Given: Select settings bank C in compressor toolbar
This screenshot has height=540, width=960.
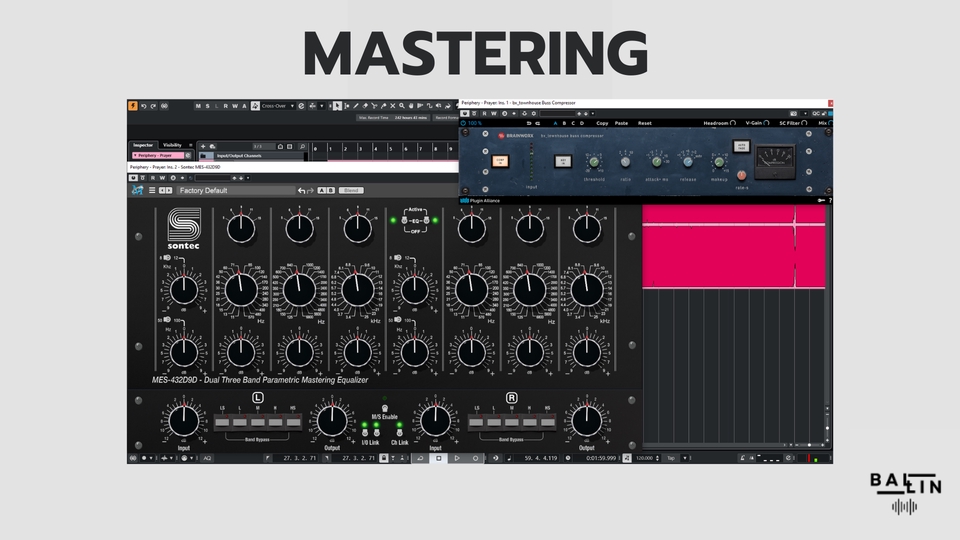Looking at the screenshot, I should click(x=573, y=123).
